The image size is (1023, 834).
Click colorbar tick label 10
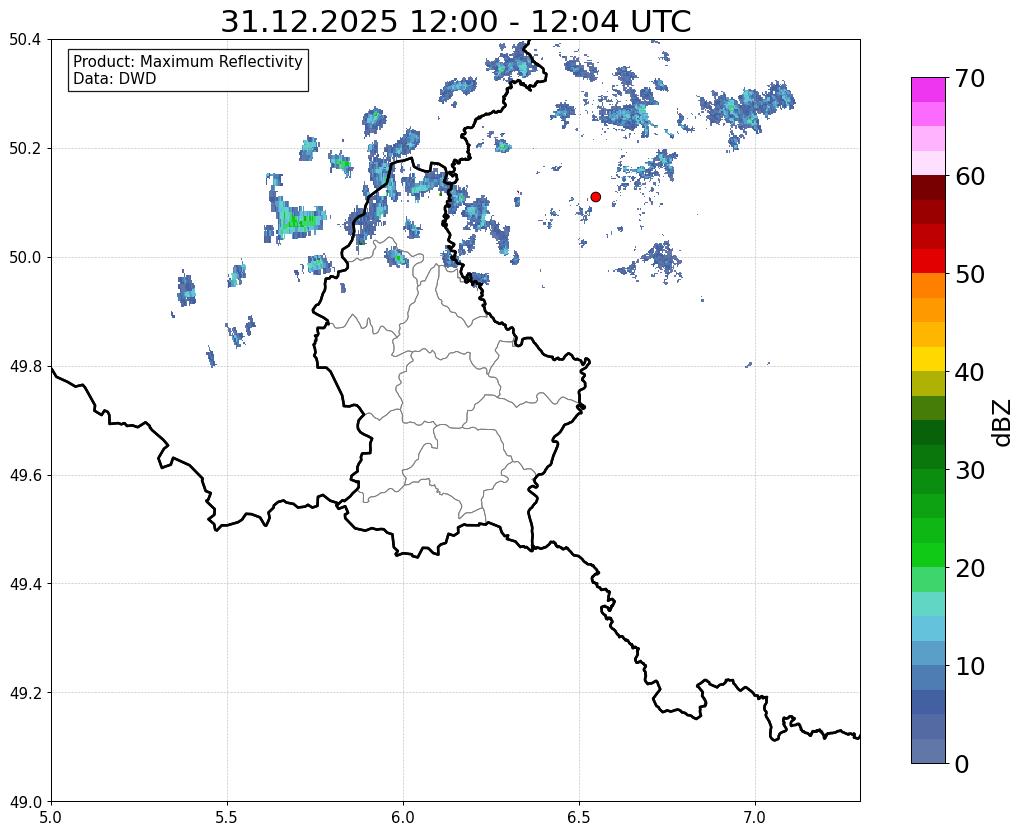click(x=970, y=666)
